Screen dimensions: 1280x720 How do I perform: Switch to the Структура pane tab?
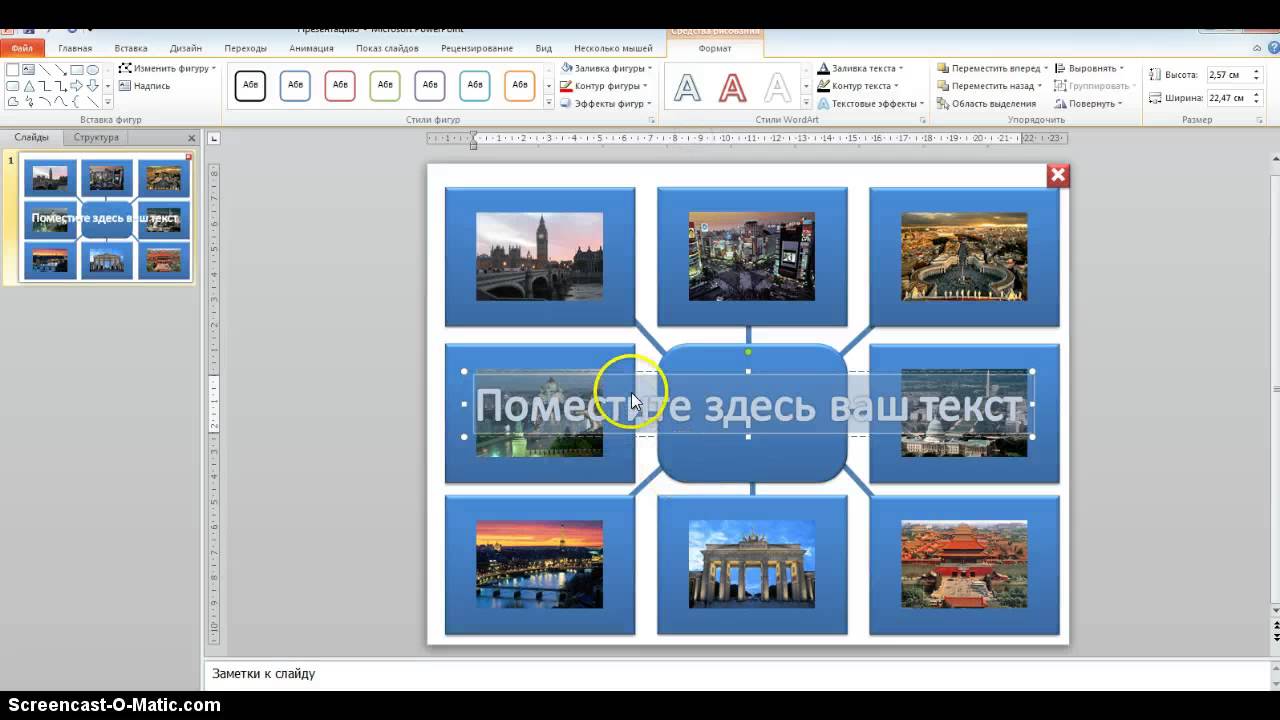click(96, 137)
